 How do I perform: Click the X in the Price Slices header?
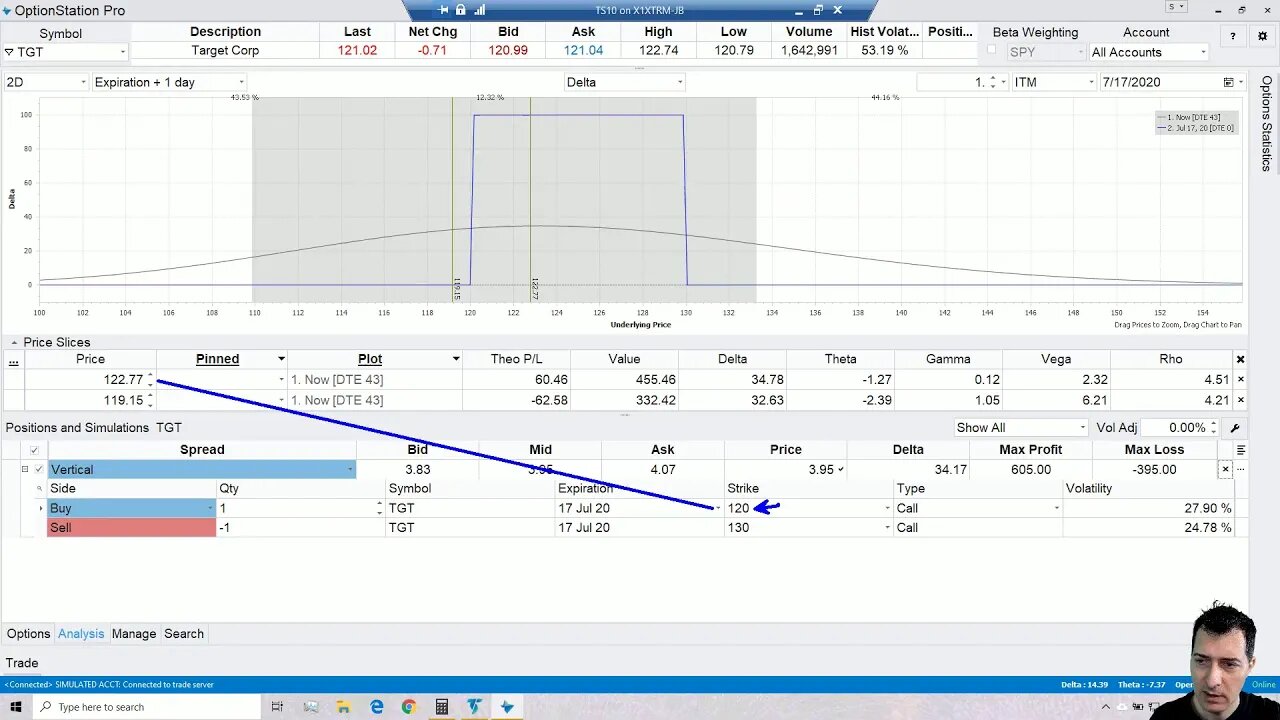click(1241, 359)
